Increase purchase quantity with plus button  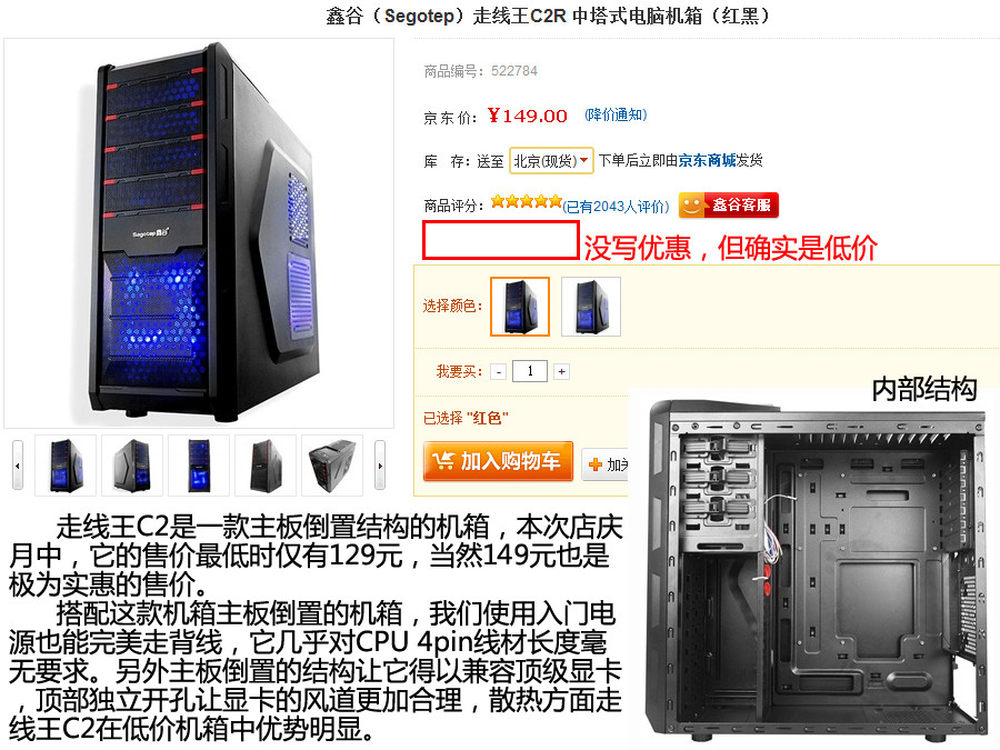click(x=561, y=372)
